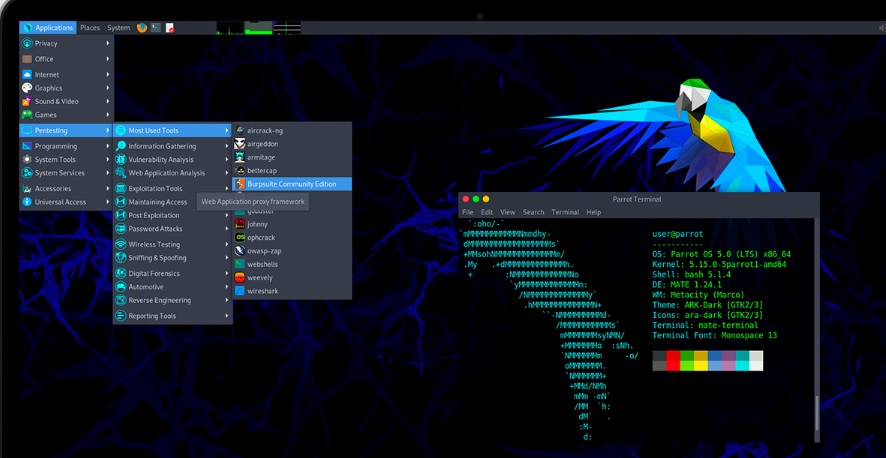The height and width of the screenshot is (458, 886).
Task: Expand the Digital Forensics submenu arrow
Action: (227, 273)
